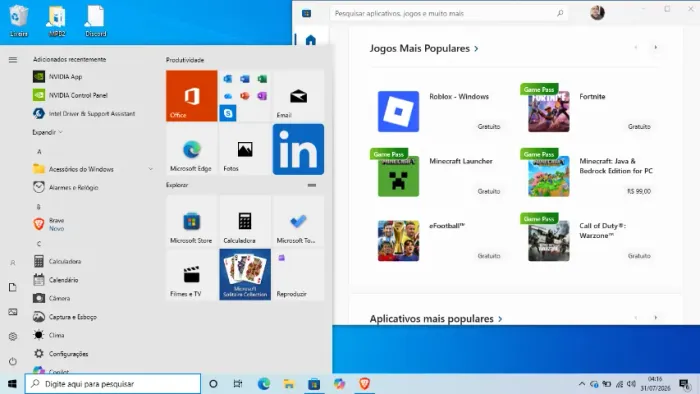Open the notification center icon

pos(684,384)
